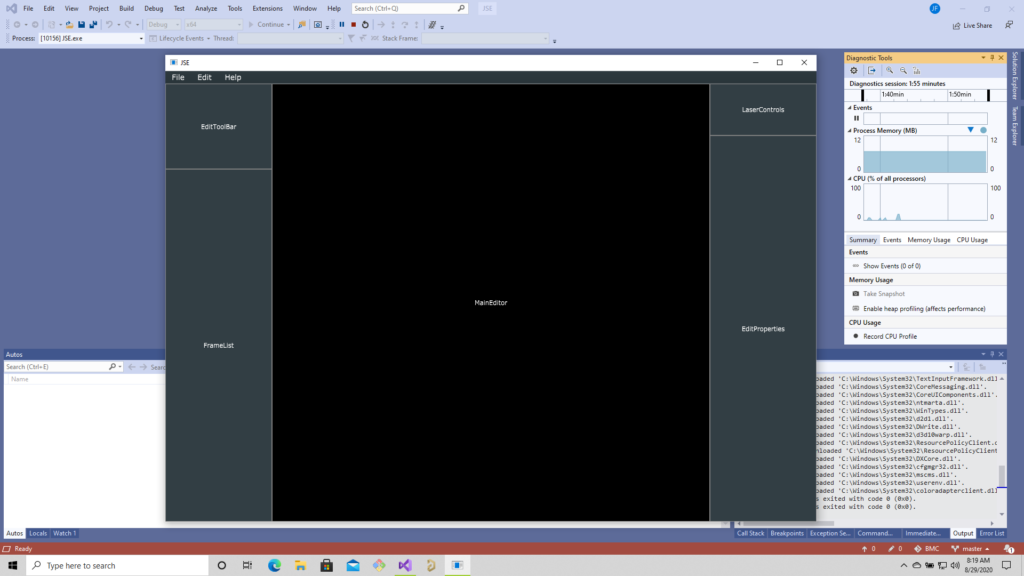Pause events in Diagnostic Tools

856,118
